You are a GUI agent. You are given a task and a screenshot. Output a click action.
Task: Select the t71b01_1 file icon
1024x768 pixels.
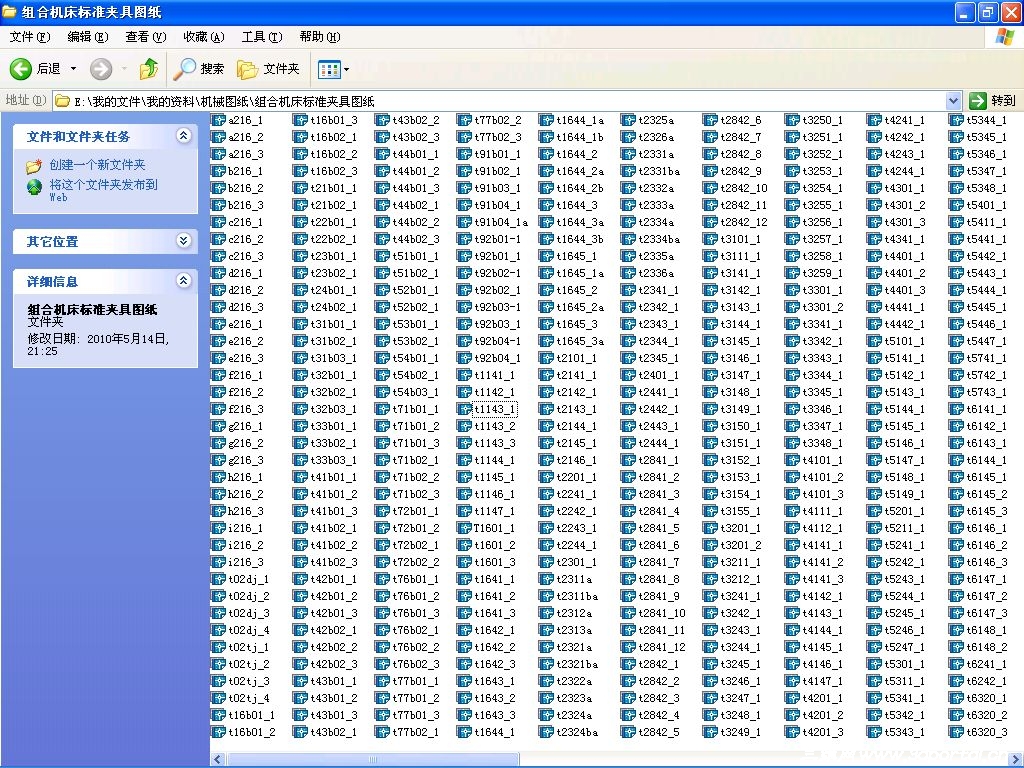(381, 409)
